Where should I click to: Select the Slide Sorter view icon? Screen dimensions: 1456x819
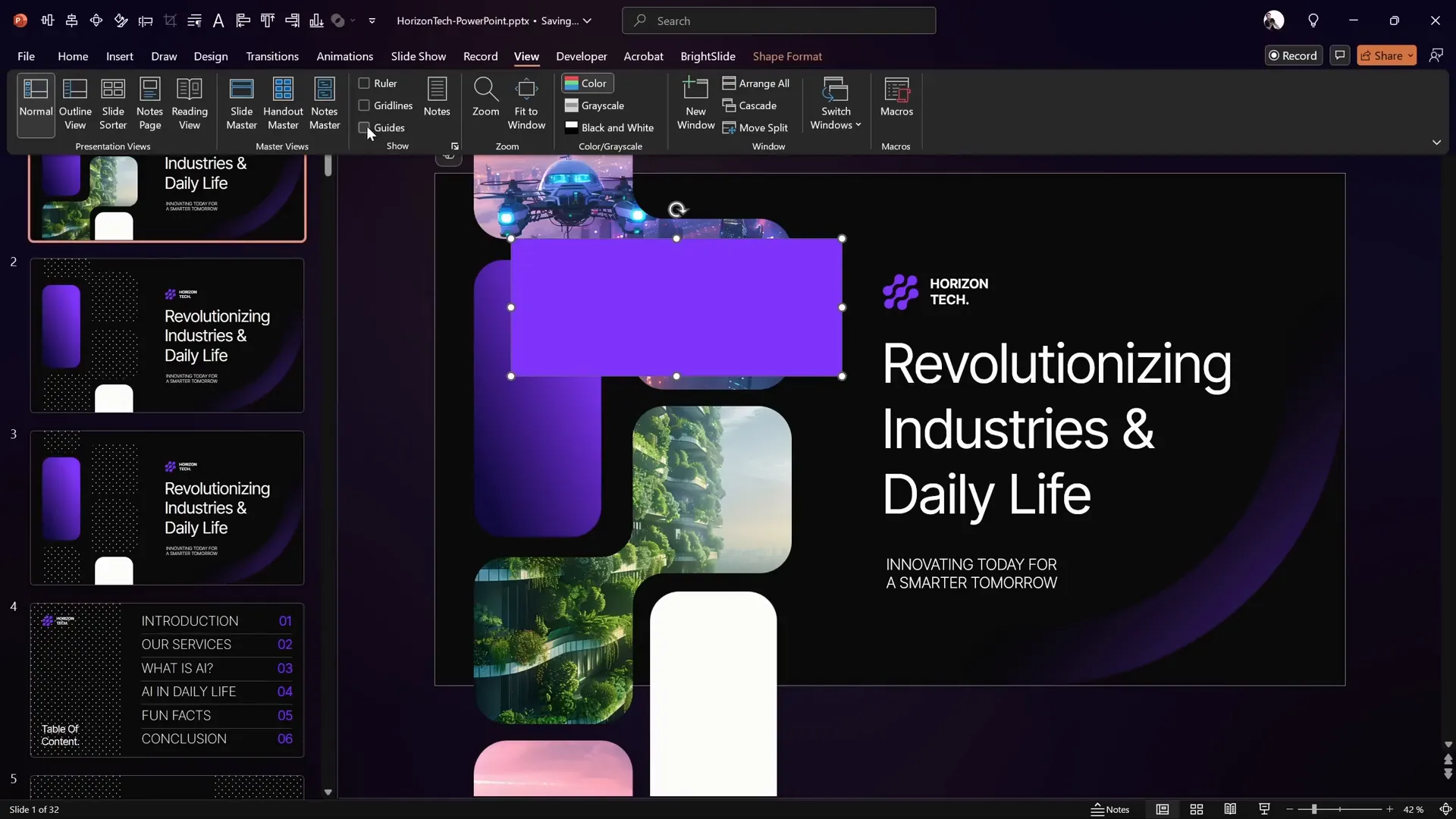[113, 104]
